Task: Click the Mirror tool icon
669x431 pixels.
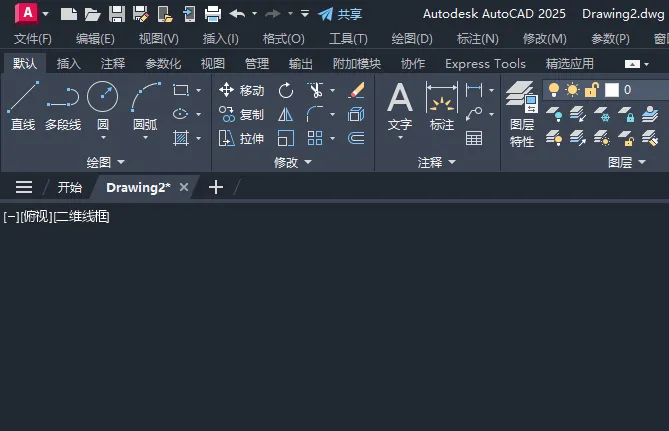Action: [x=285, y=114]
